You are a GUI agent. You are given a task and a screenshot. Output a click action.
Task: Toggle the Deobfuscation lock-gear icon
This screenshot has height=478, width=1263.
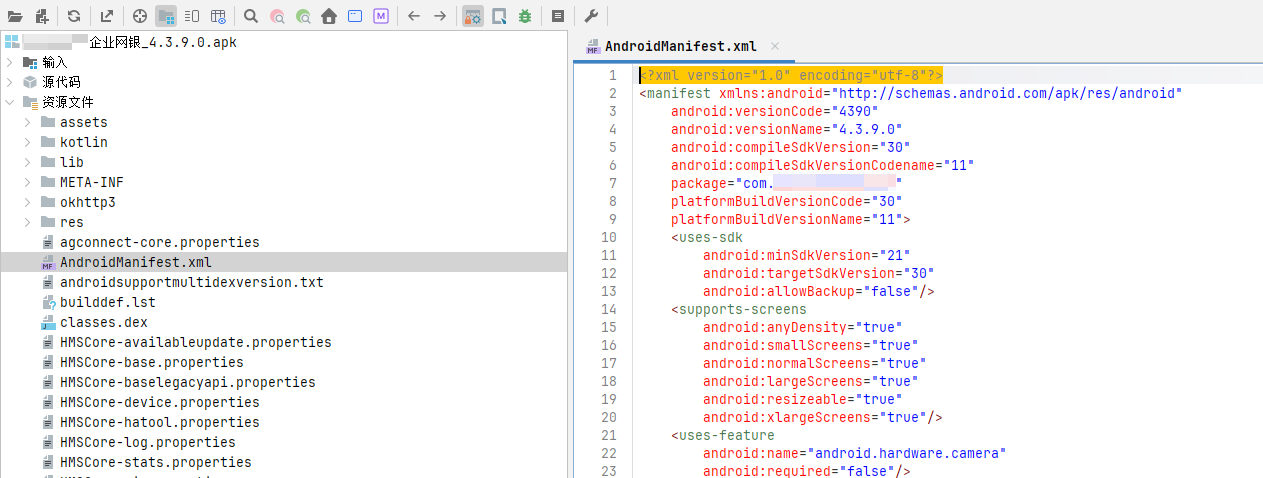473,16
